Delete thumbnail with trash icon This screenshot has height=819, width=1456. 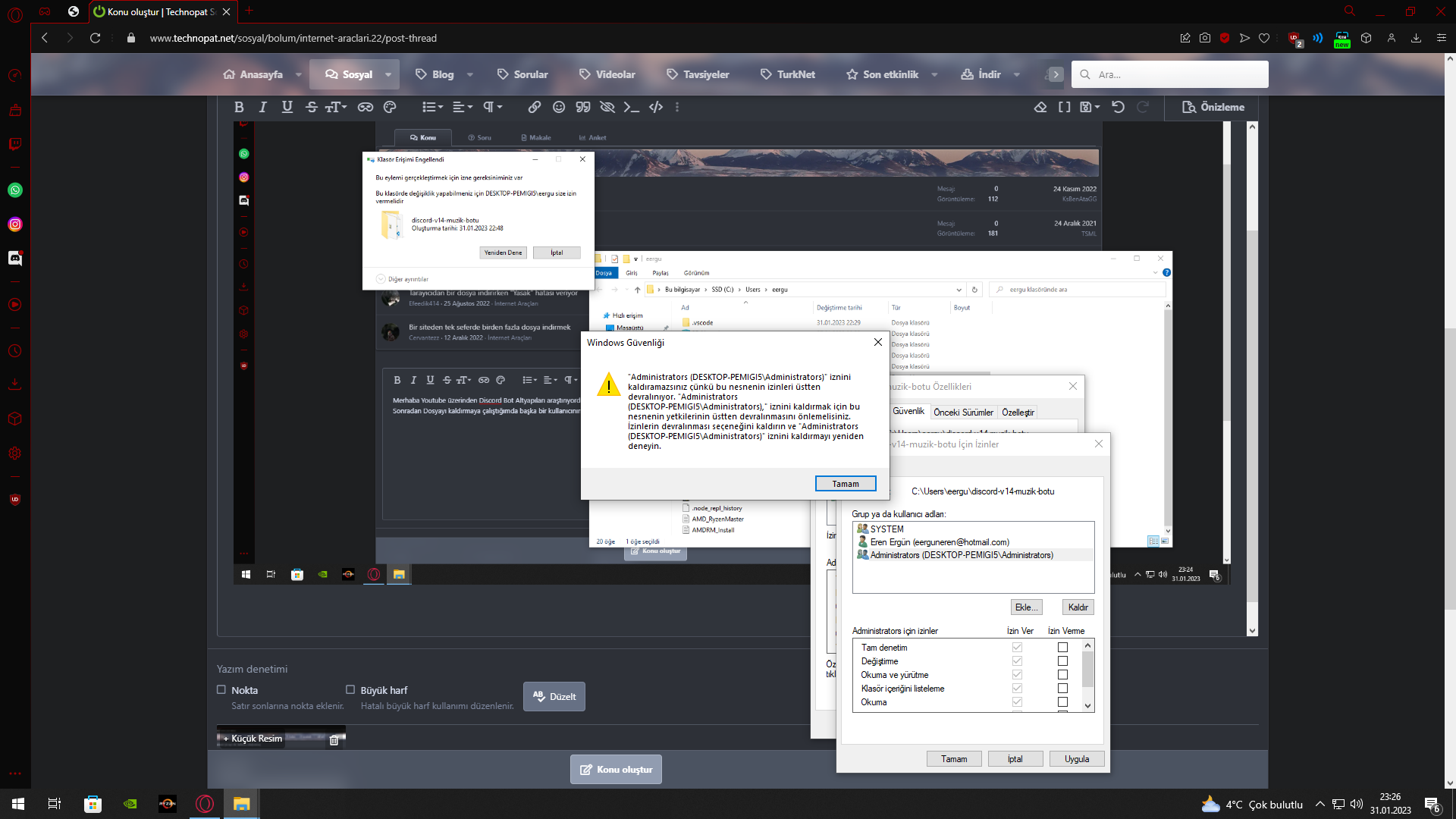click(334, 740)
